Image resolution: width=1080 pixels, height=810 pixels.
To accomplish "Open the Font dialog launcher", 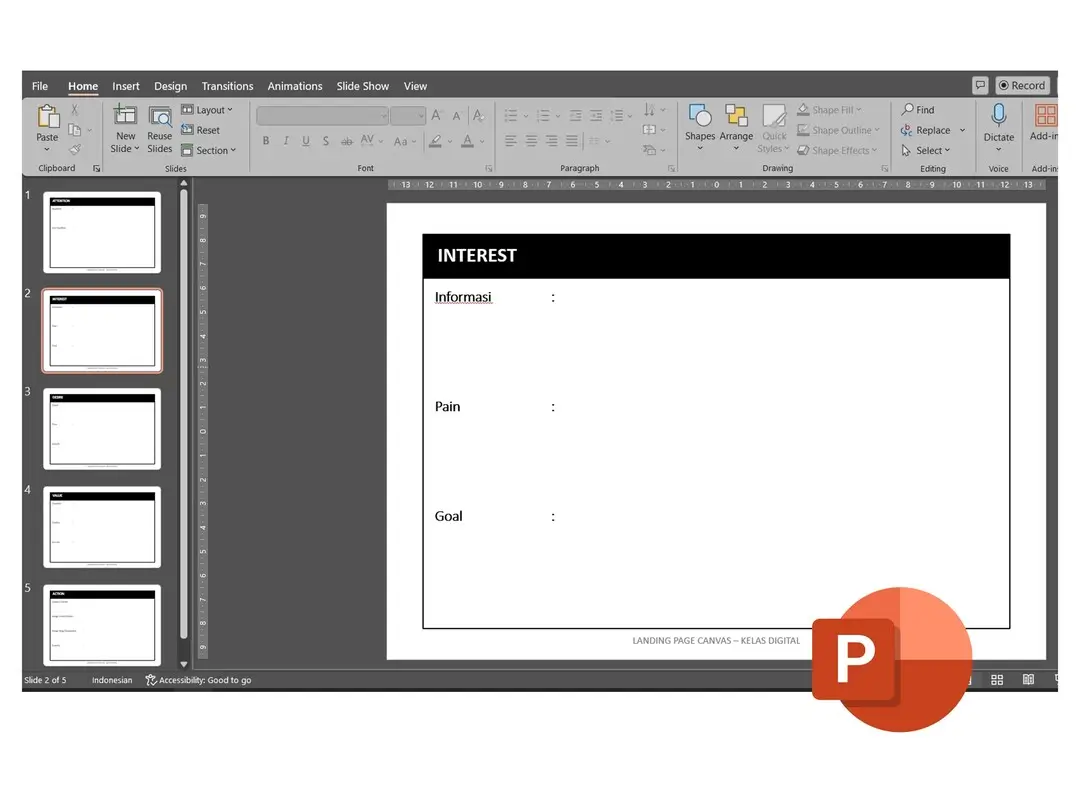I will (488, 168).
